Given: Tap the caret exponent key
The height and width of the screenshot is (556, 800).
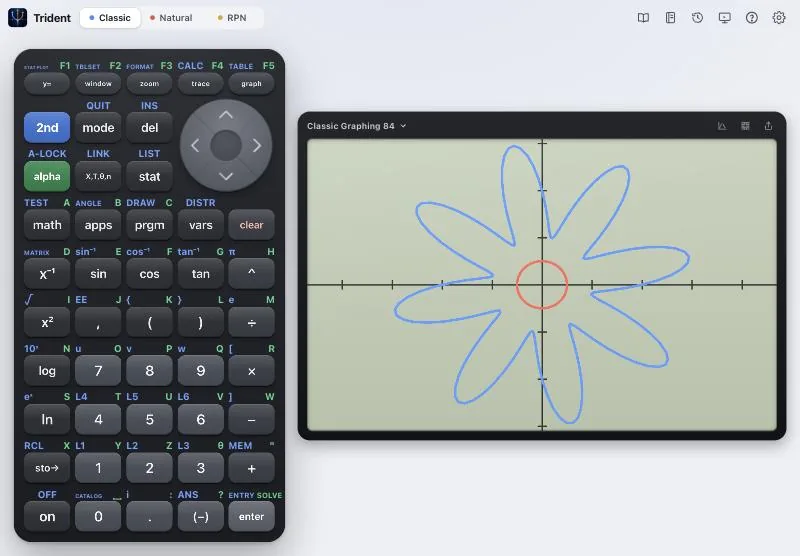Looking at the screenshot, I should (252, 274).
